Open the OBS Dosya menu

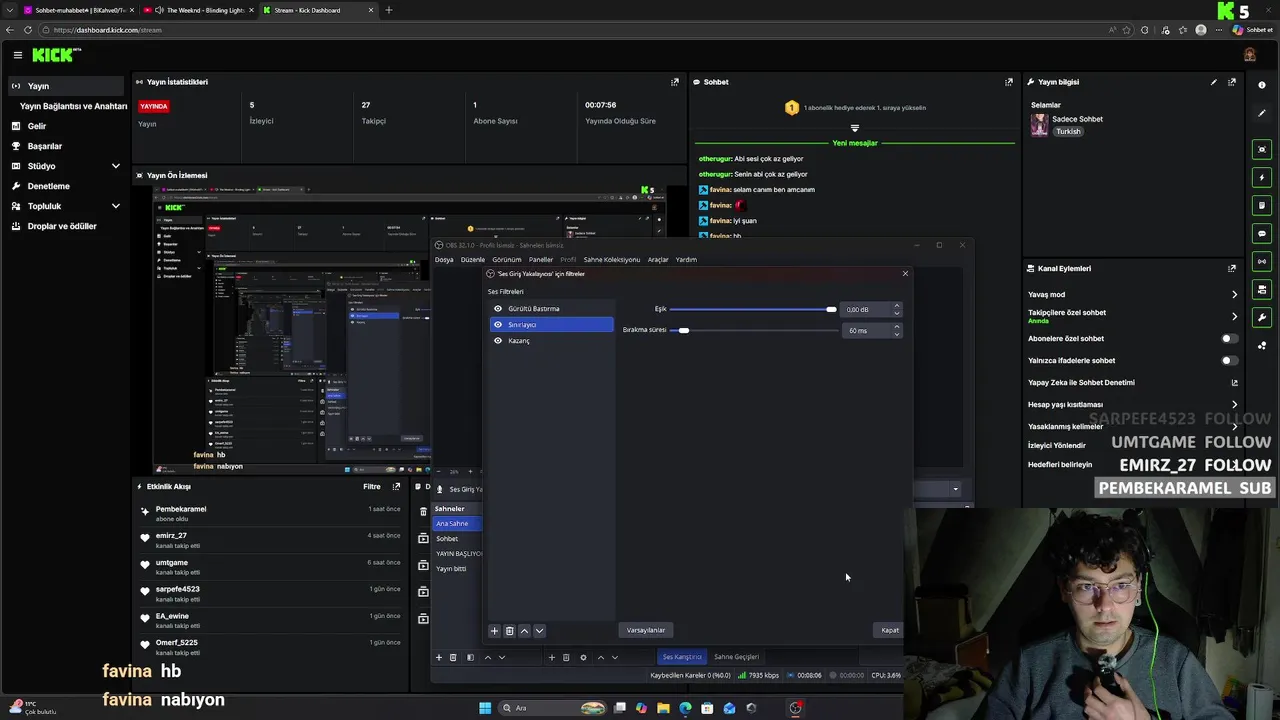point(444,259)
